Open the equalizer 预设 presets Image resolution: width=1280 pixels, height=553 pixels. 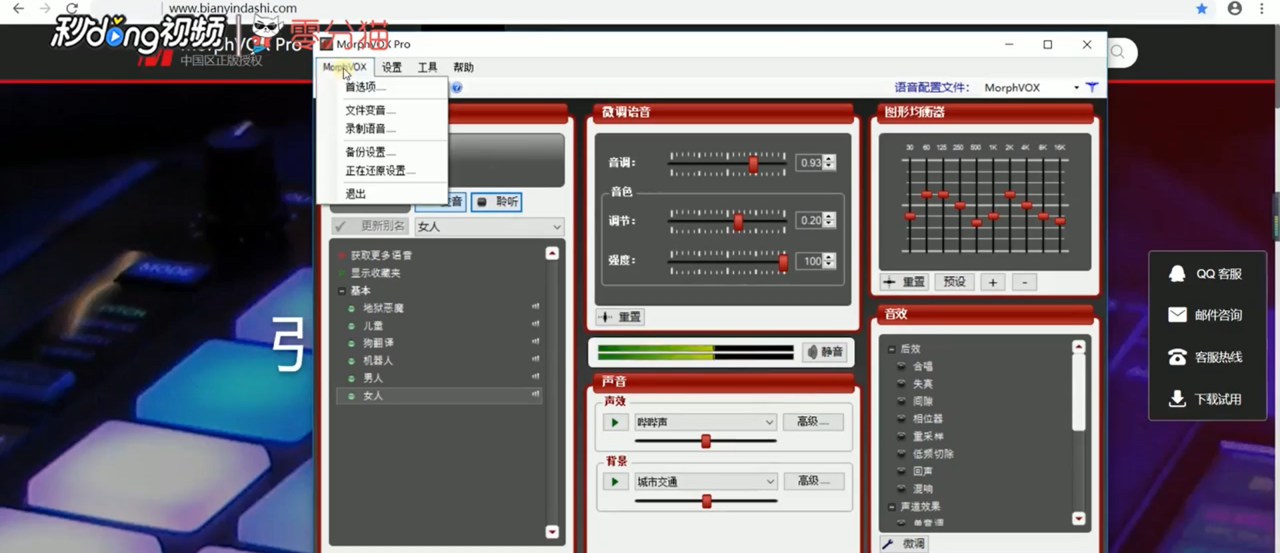point(955,282)
